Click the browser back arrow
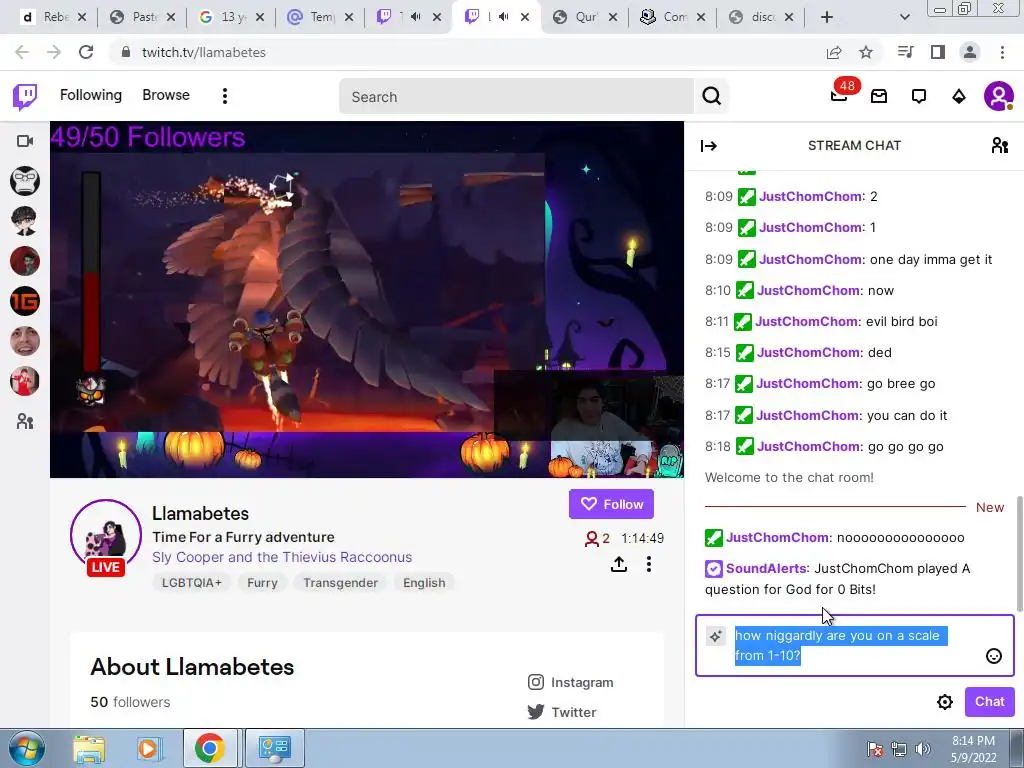 (x=22, y=52)
